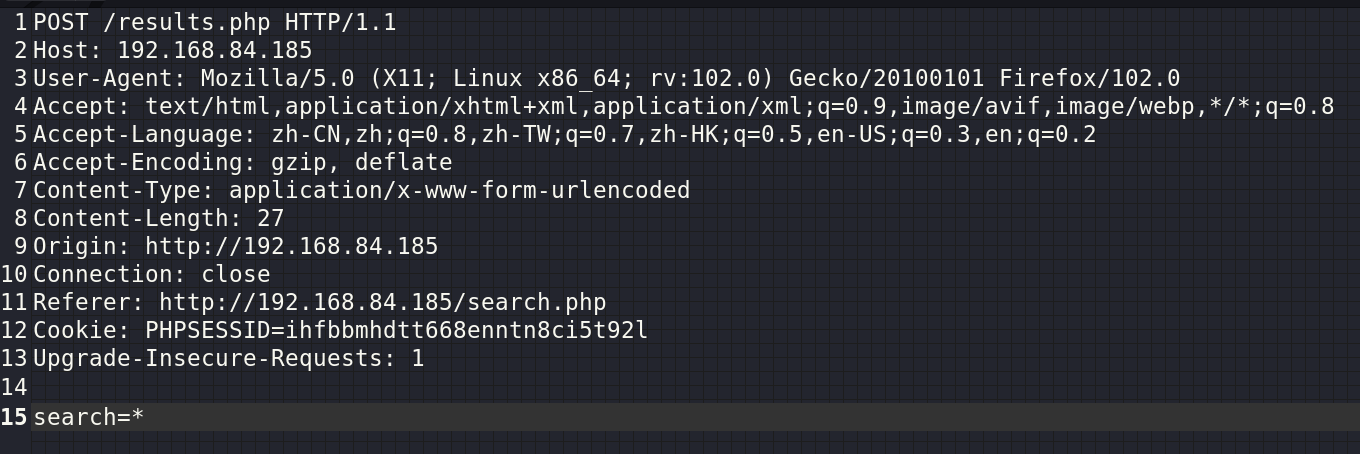Screen dimensions: 1360x454
Task: Click the Referer search.php URL
Action: click(383, 302)
